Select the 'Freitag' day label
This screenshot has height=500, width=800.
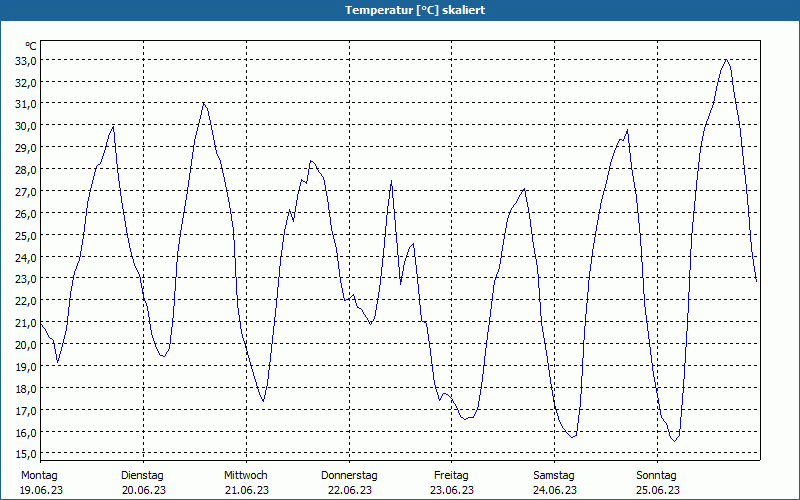(452, 475)
